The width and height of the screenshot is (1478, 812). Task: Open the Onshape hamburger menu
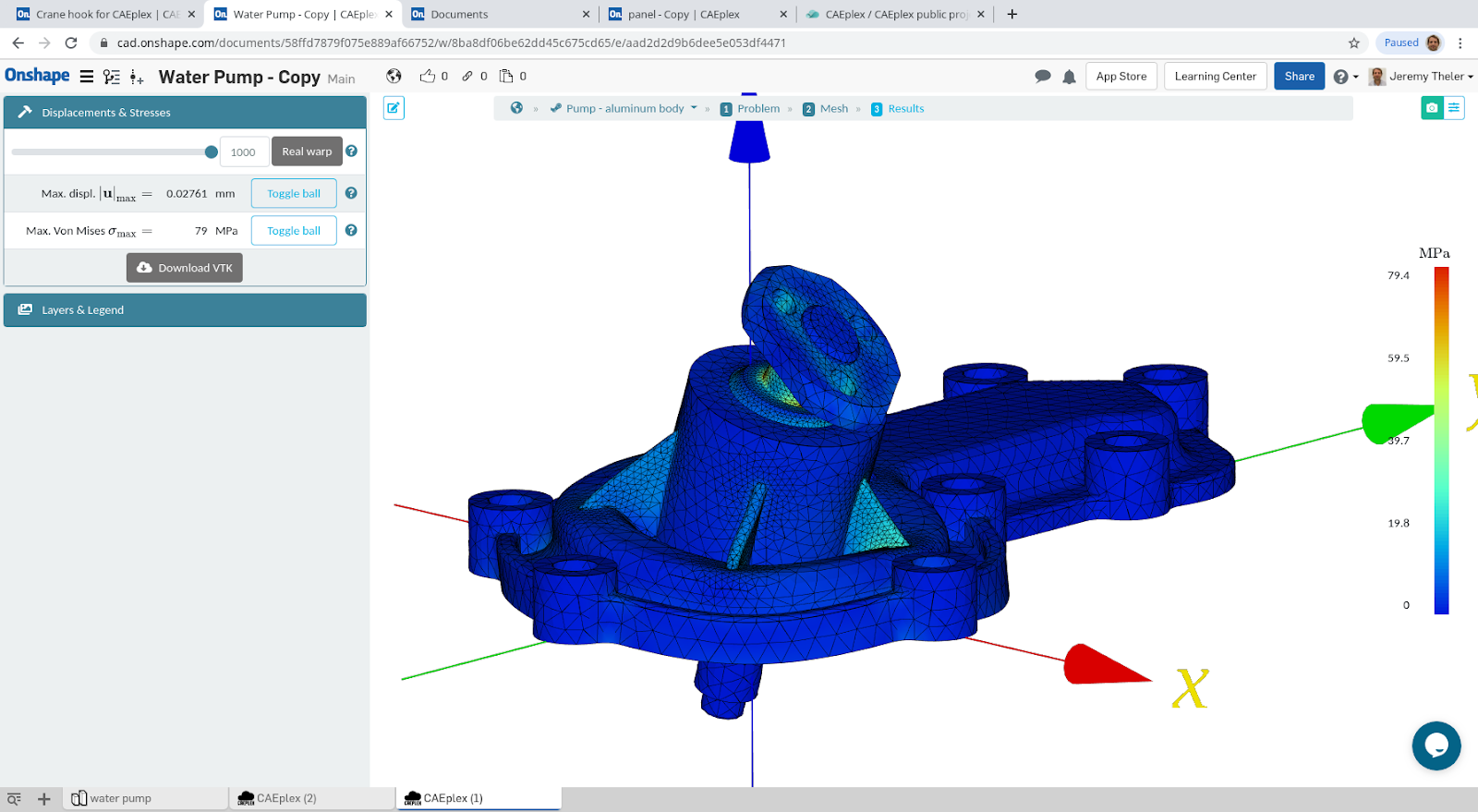click(87, 77)
